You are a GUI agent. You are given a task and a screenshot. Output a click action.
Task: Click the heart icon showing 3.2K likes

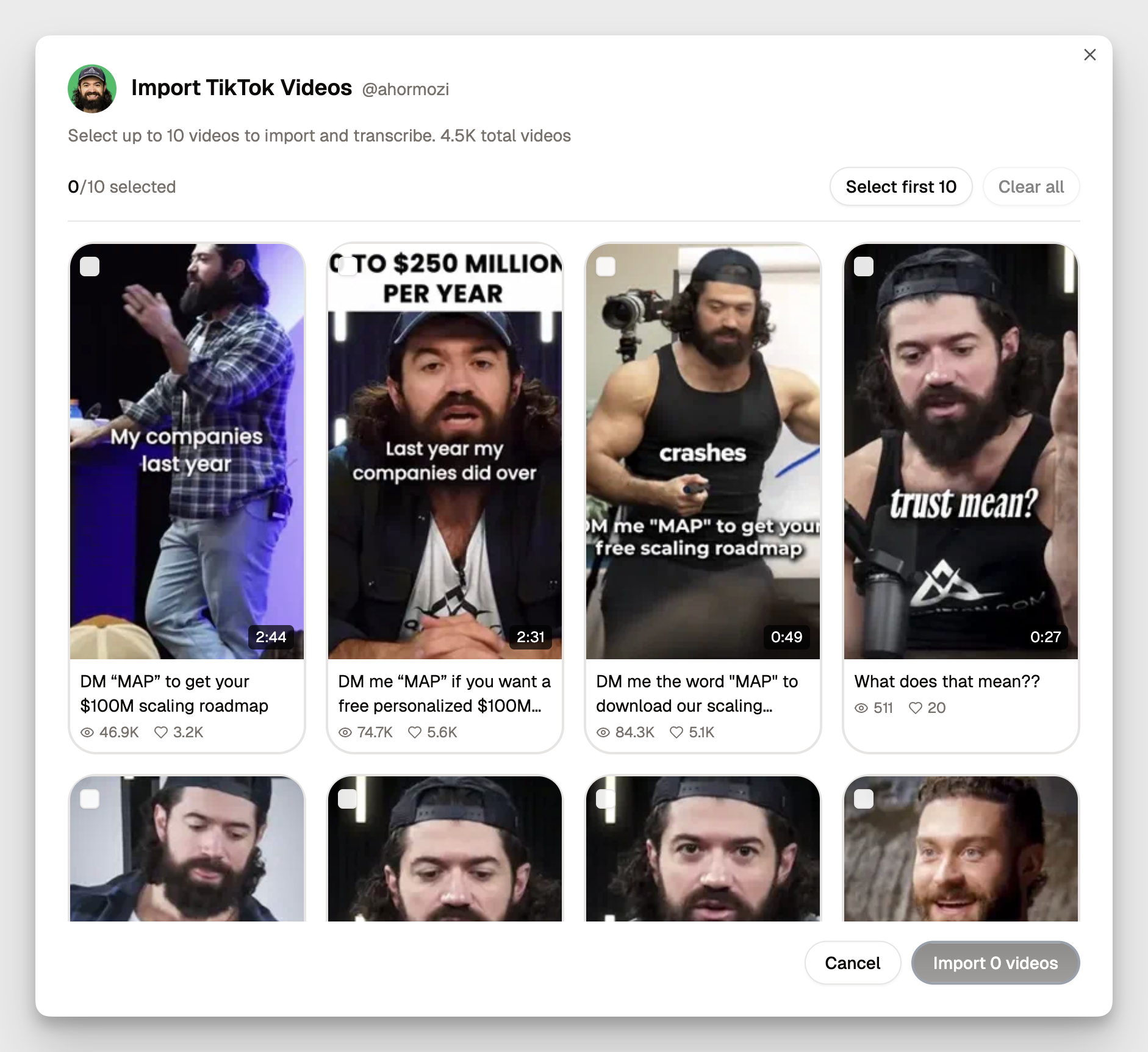tap(161, 732)
